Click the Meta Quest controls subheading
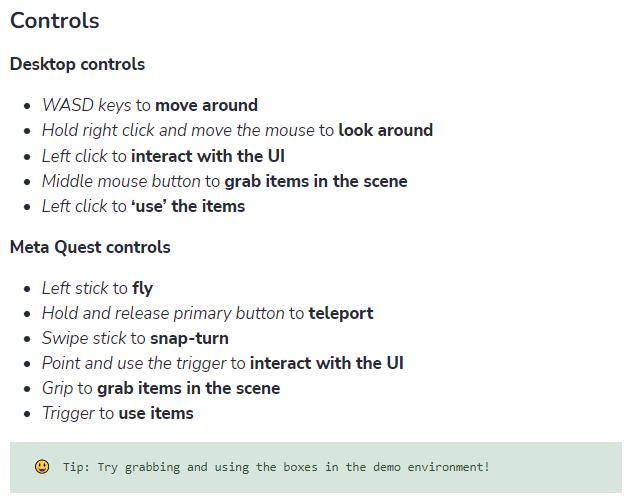This screenshot has width=630, height=498. tap(90, 247)
